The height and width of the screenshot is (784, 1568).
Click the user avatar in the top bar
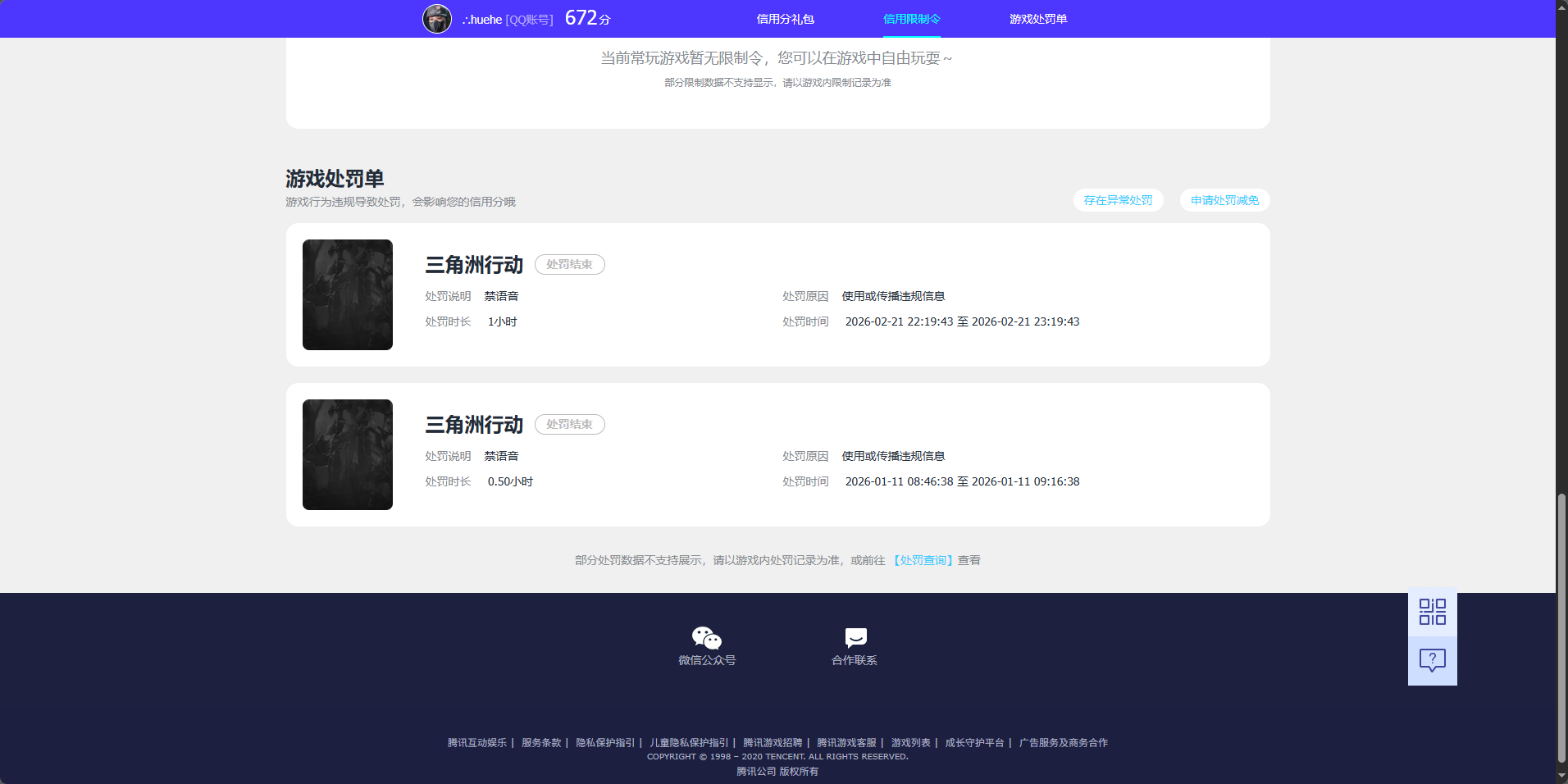tap(436, 18)
